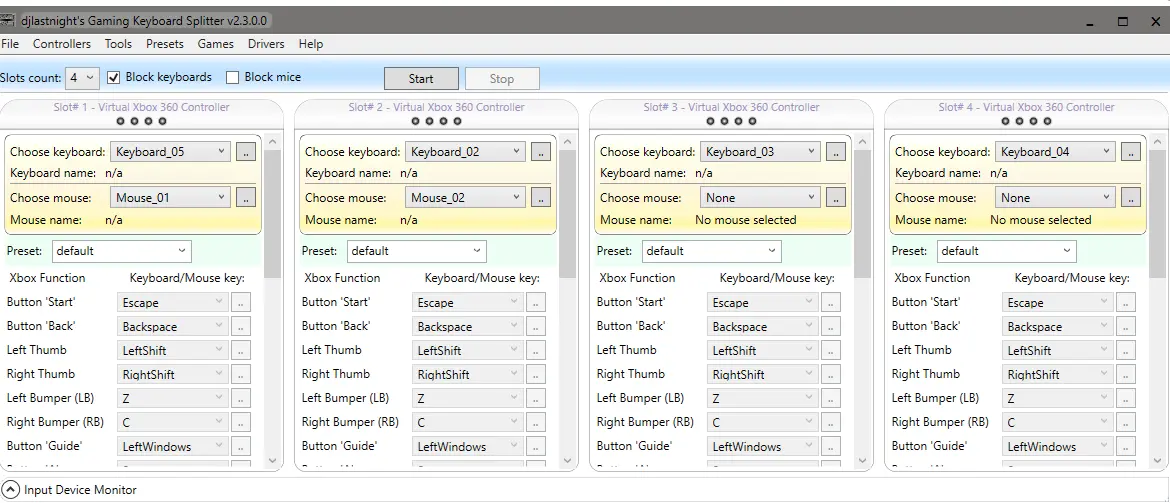Viewport: 1170px width, 503px height.
Task: Click '..' button beside Z in Slot 1
Action: pyautogui.click(x=241, y=399)
